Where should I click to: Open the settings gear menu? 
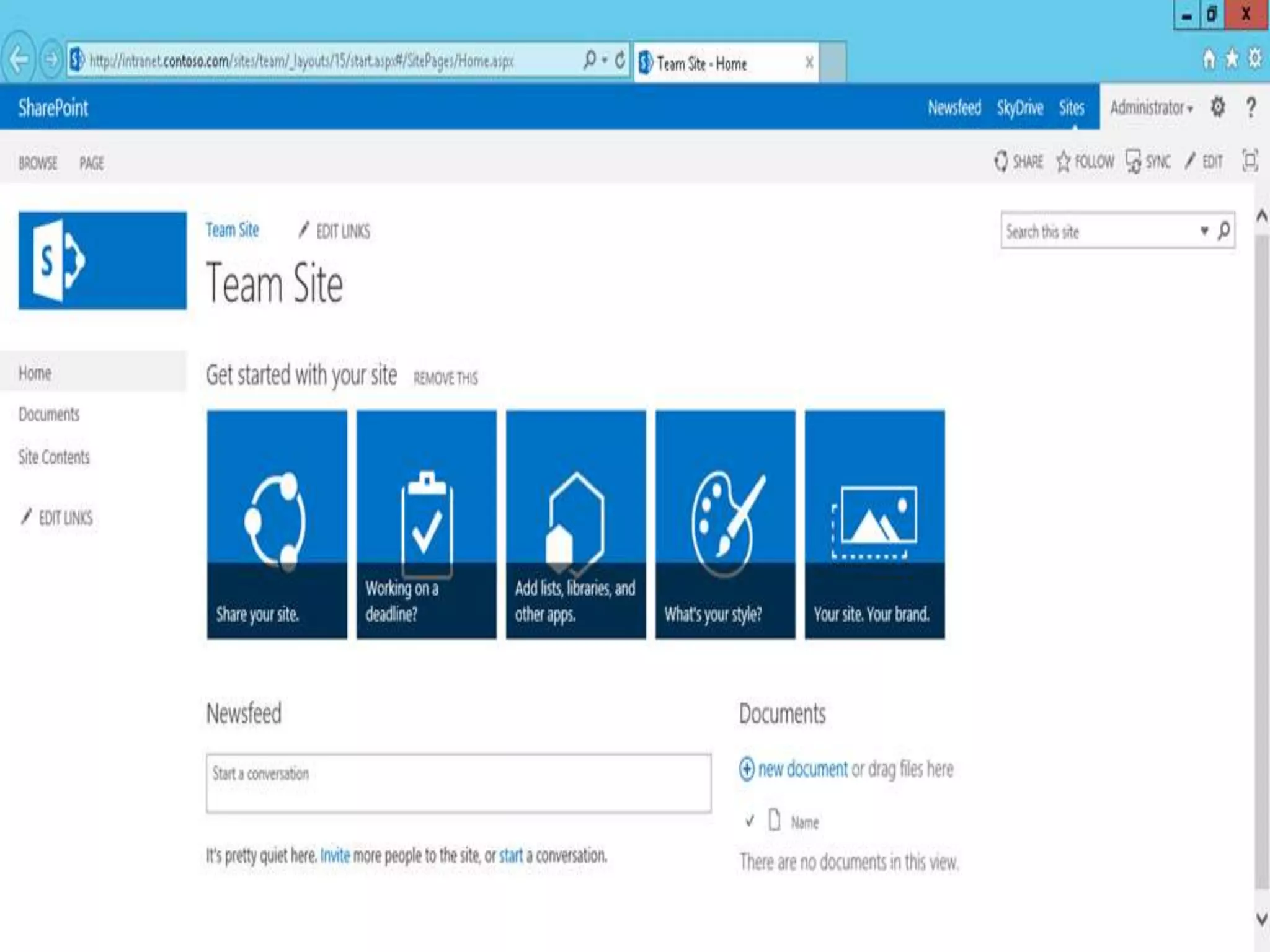(1218, 107)
